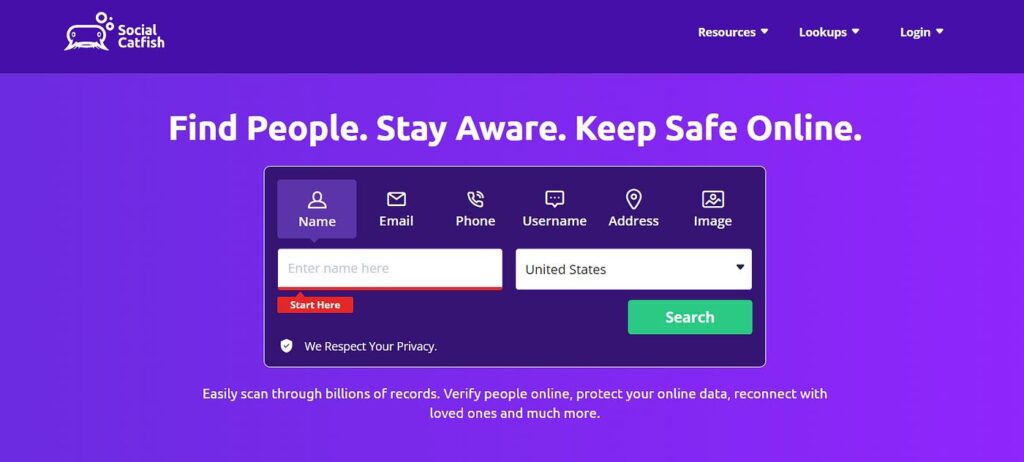Select the Username chat bubble icon
This screenshot has width=1024, height=462.
554,199
